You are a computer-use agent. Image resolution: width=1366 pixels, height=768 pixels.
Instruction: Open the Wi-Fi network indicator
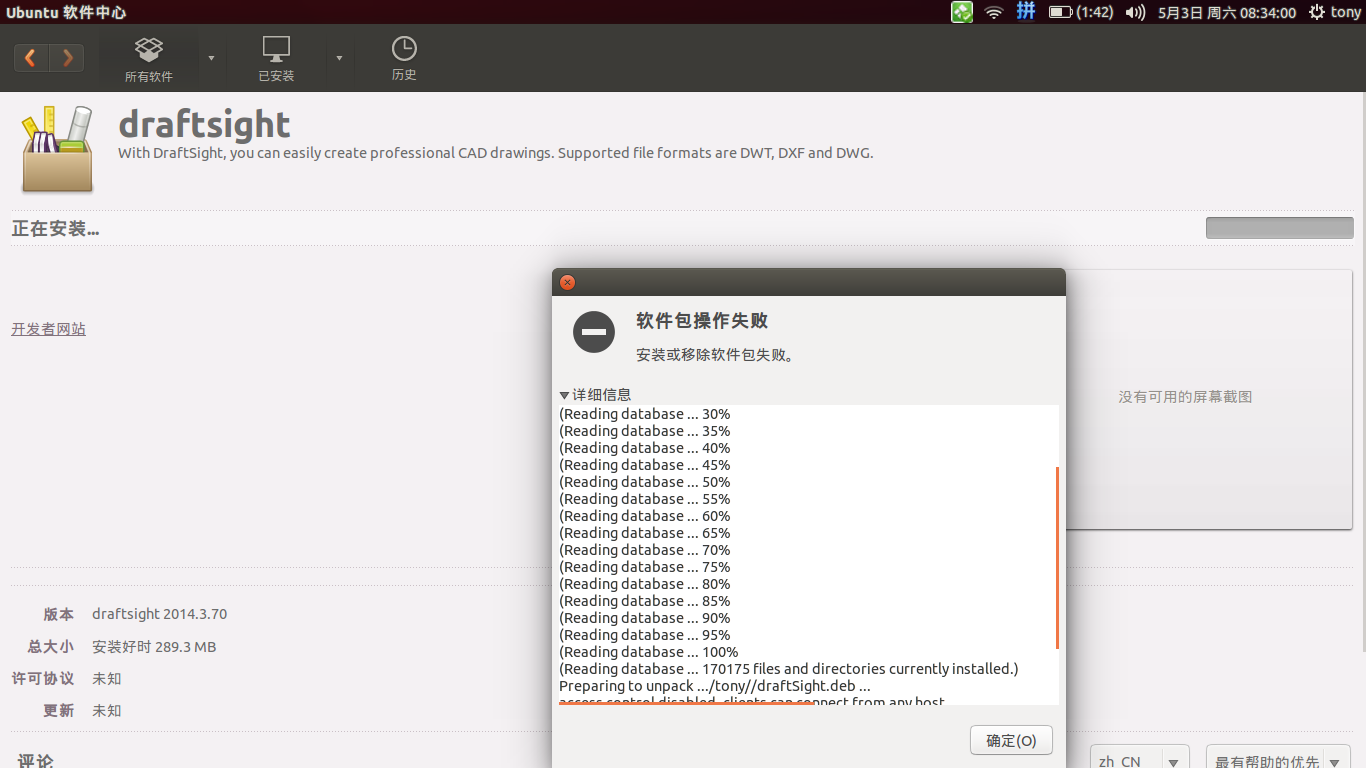pyautogui.click(x=994, y=12)
